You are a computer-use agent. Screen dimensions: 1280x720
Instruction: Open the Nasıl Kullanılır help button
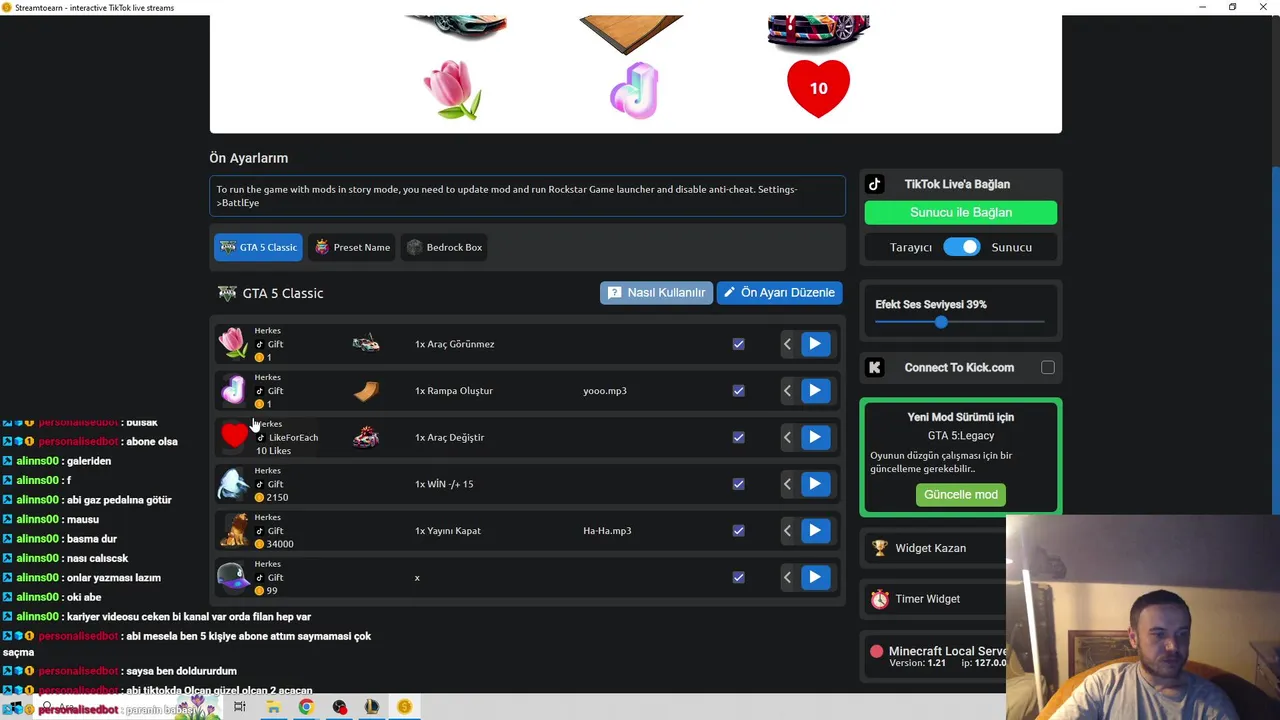pyautogui.click(x=656, y=293)
